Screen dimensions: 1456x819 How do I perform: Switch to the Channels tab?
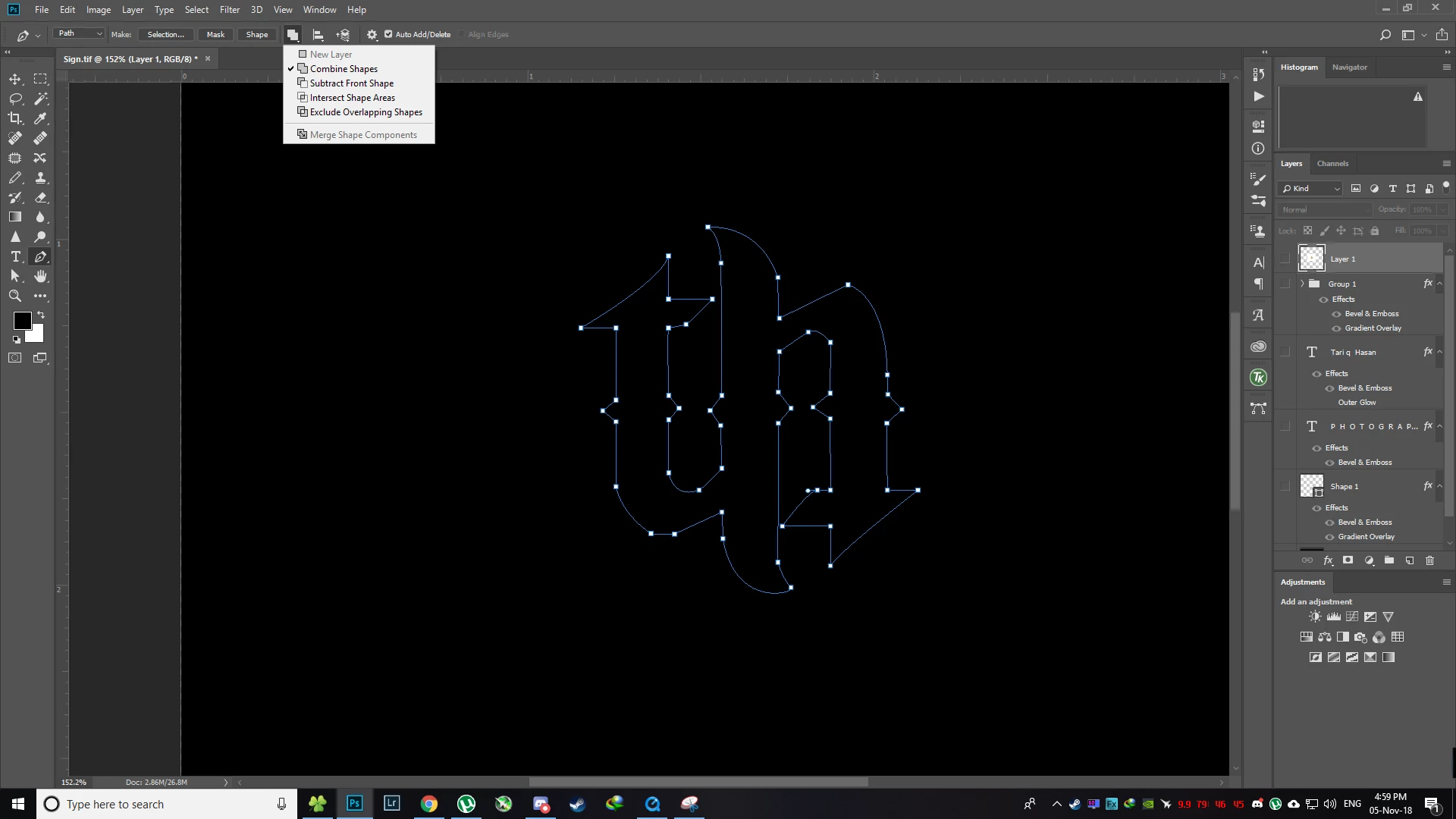[1332, 164]
